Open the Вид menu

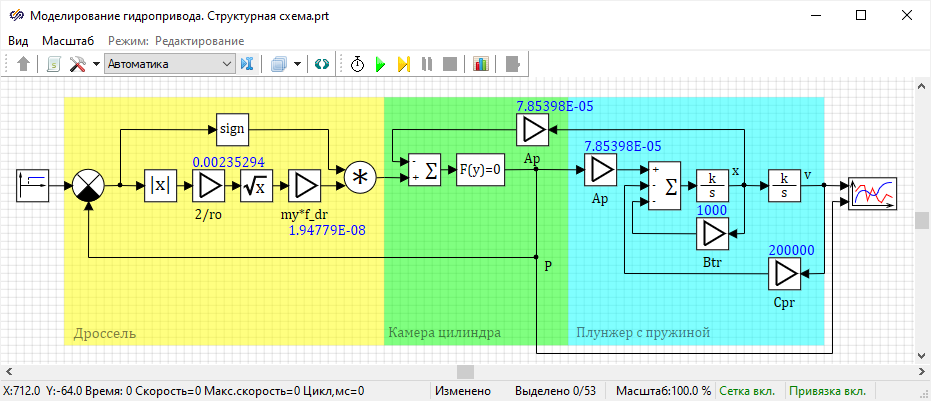pos(18,41)
